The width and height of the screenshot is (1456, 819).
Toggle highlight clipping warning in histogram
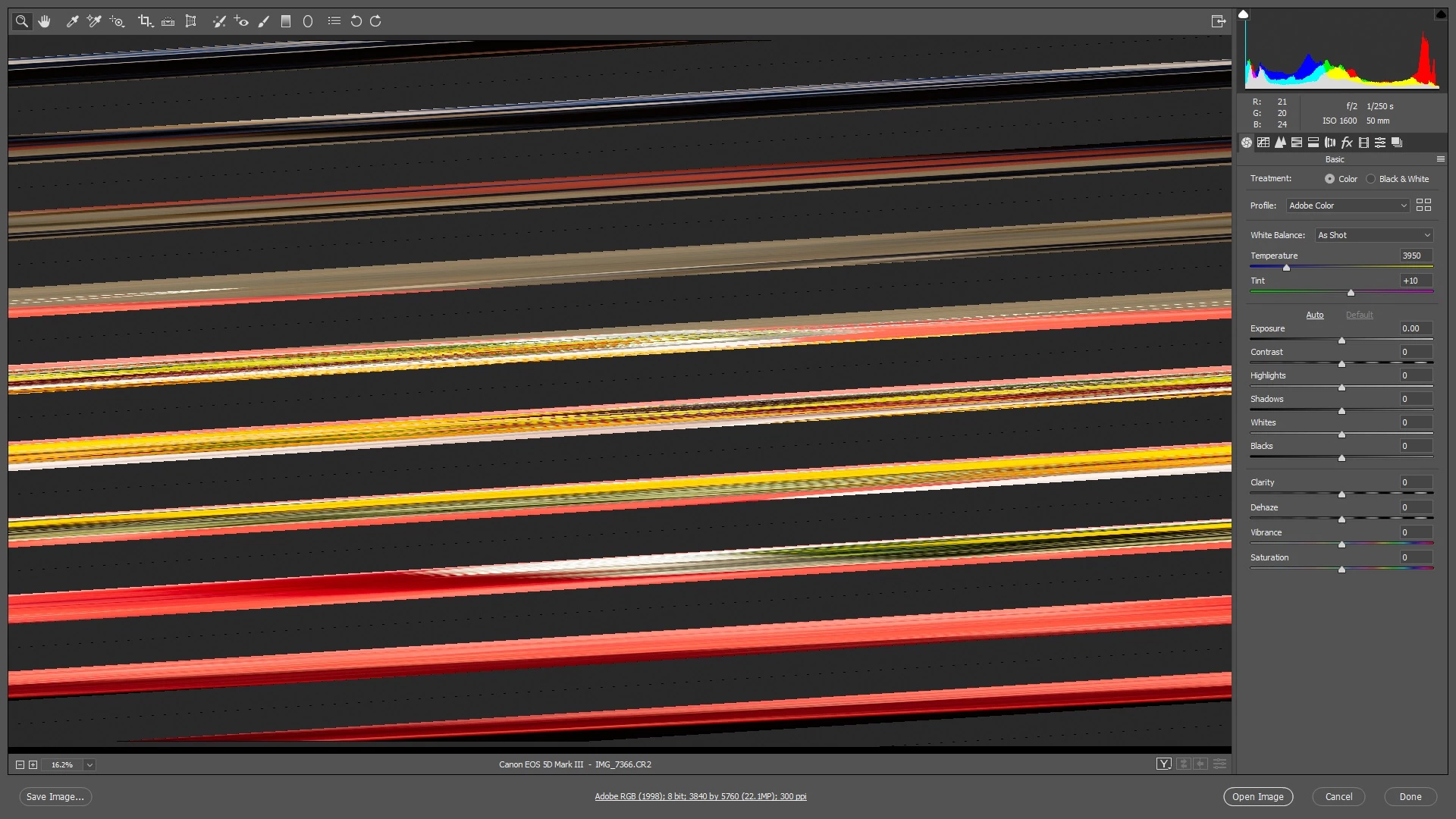[1440, 14]
